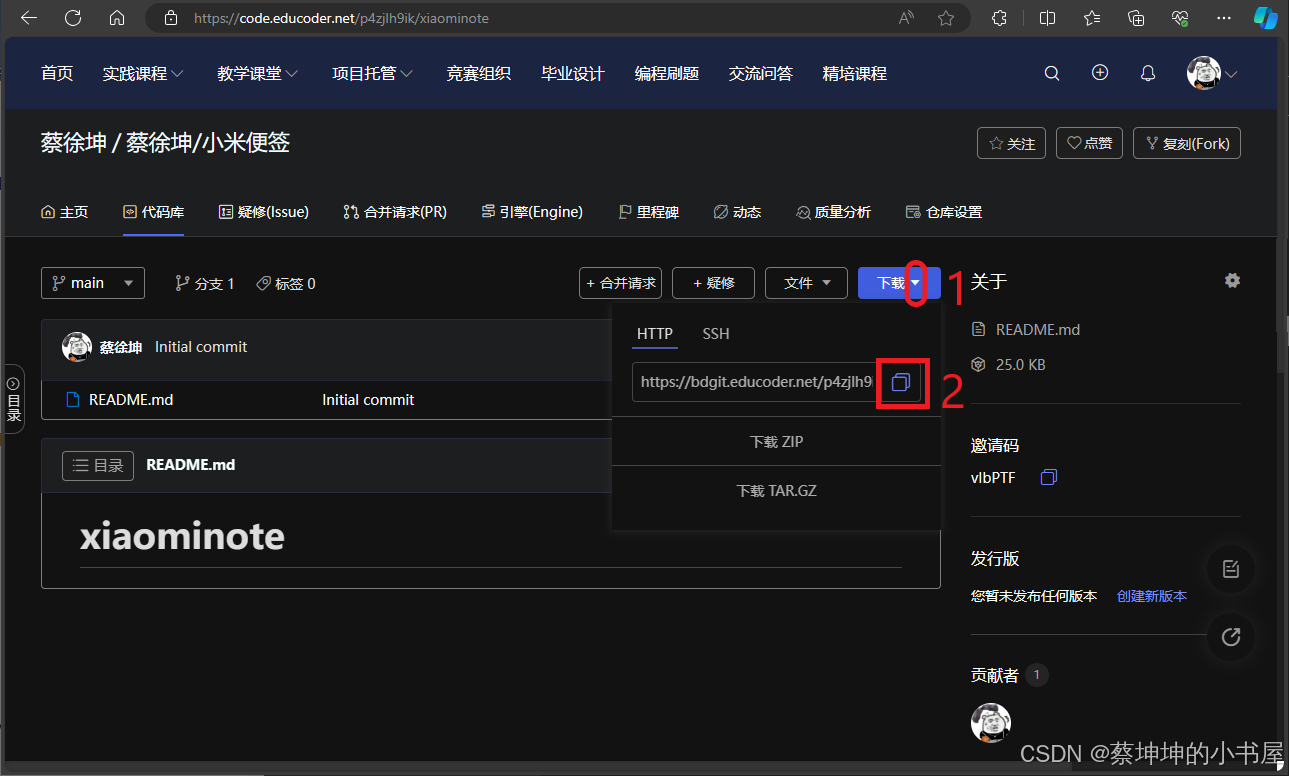The width and height of the screenshot is (1289, 776).
Task: Click the 复刻(Fork) button
Action: tap(1187, 143)
